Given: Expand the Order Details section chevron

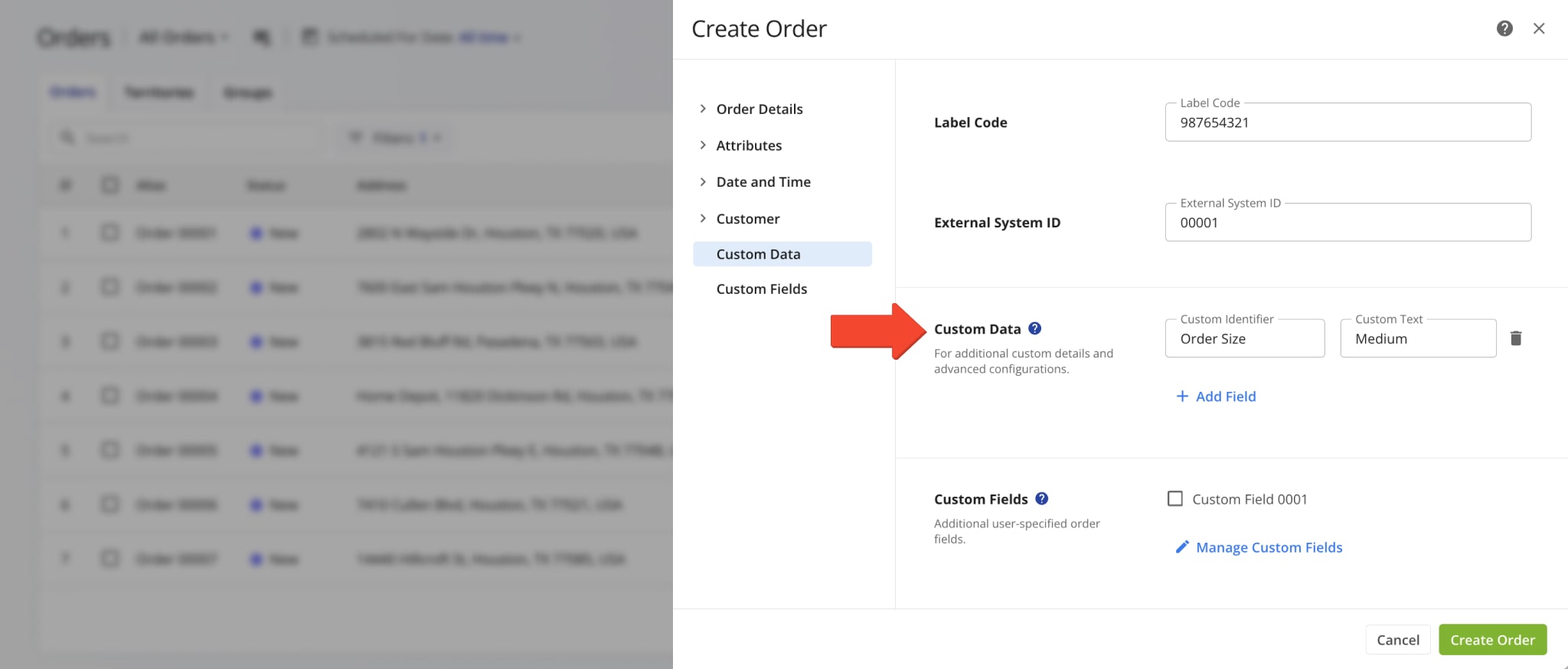Looking at the screenshot, I should tap(703, 109).
